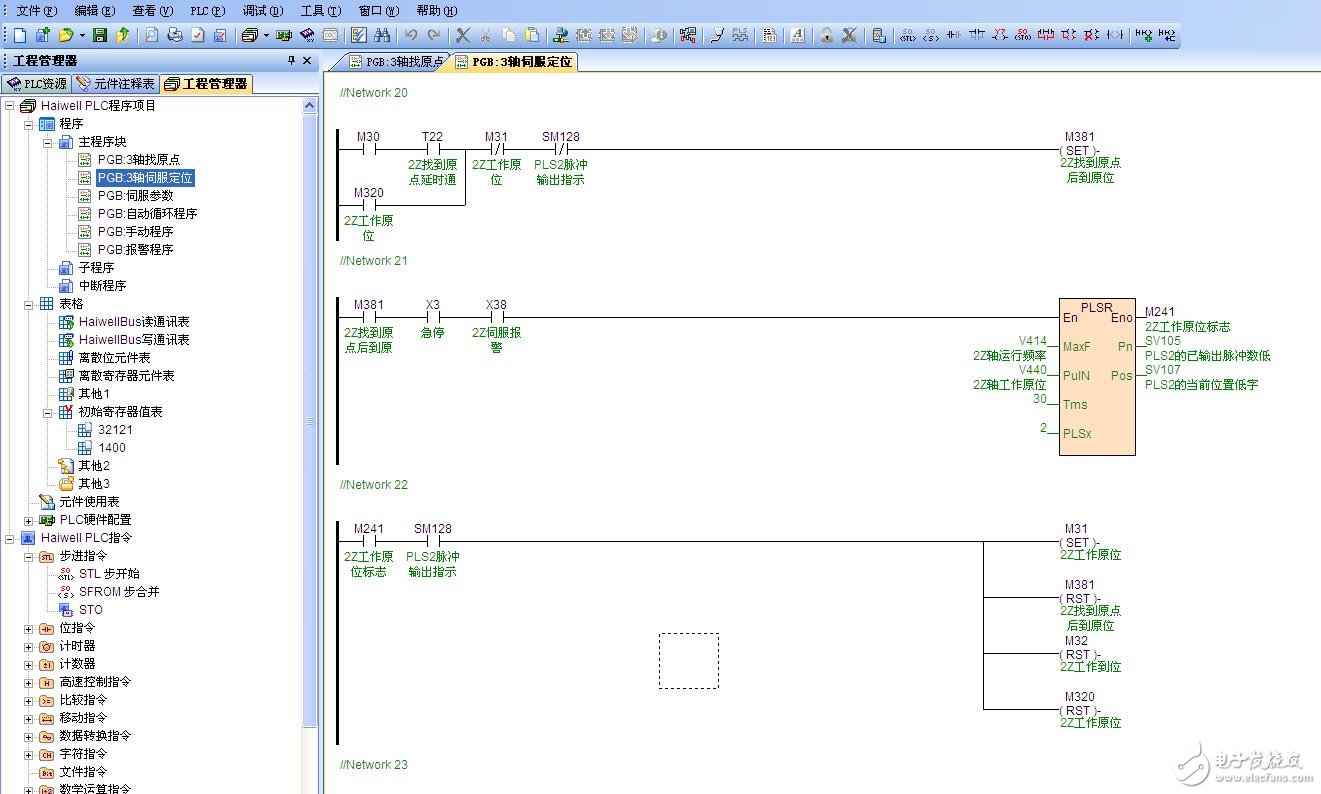
Task: Open 离散寄存器元件表 in the tree
Action: pos(126,376)
